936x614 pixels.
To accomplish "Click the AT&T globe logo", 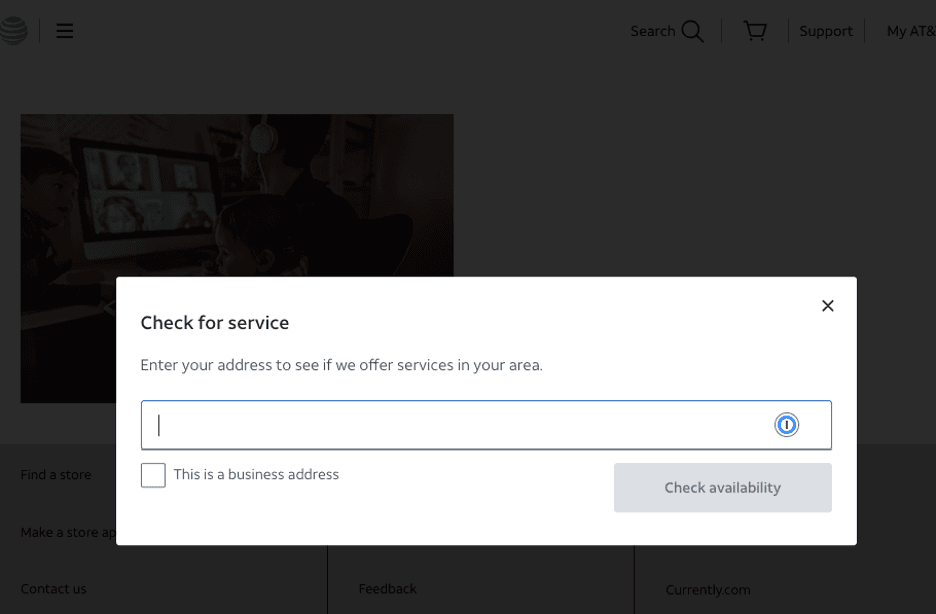I will click(x=14, y=30).
